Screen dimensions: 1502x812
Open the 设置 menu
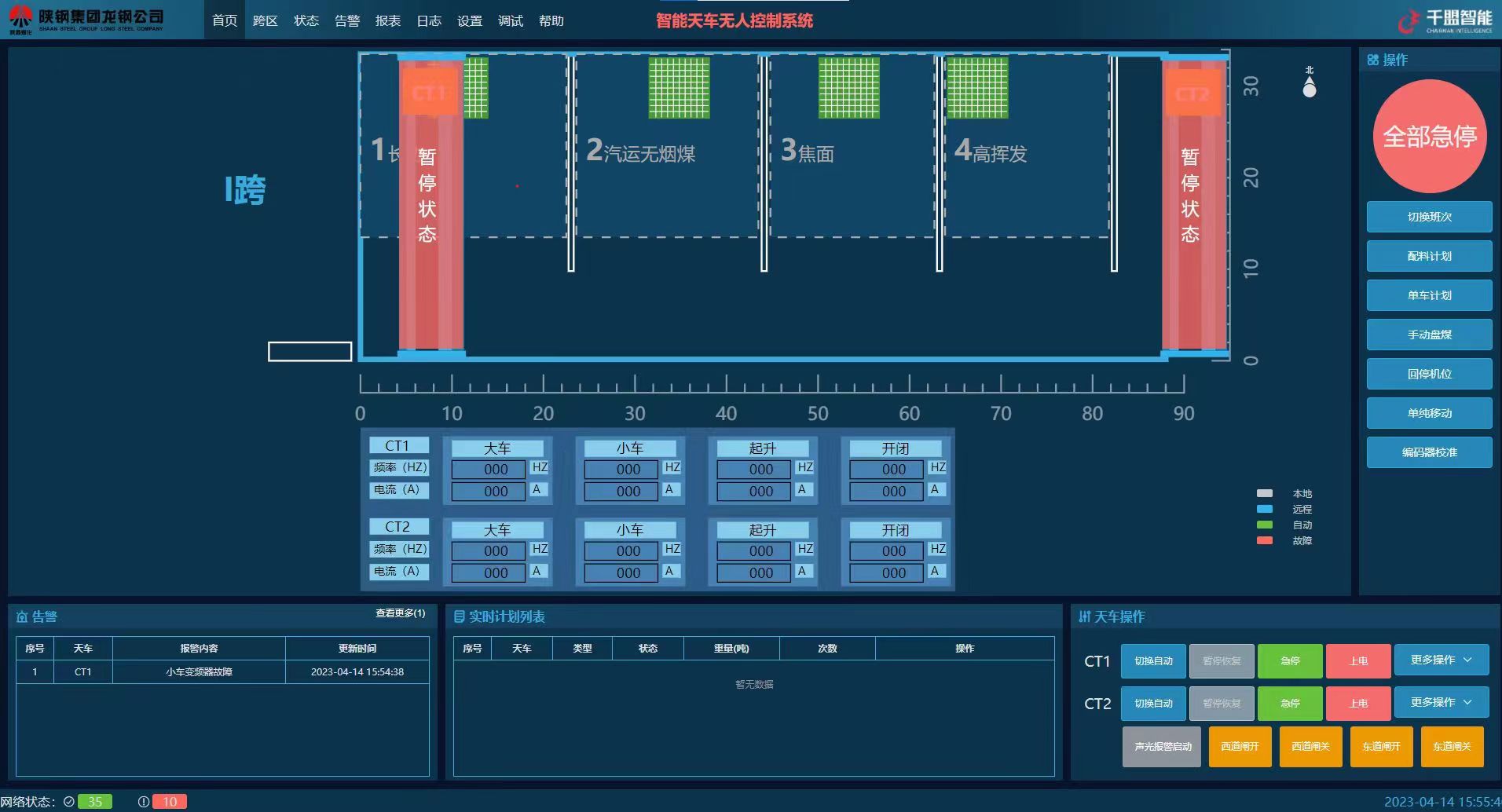470,21
